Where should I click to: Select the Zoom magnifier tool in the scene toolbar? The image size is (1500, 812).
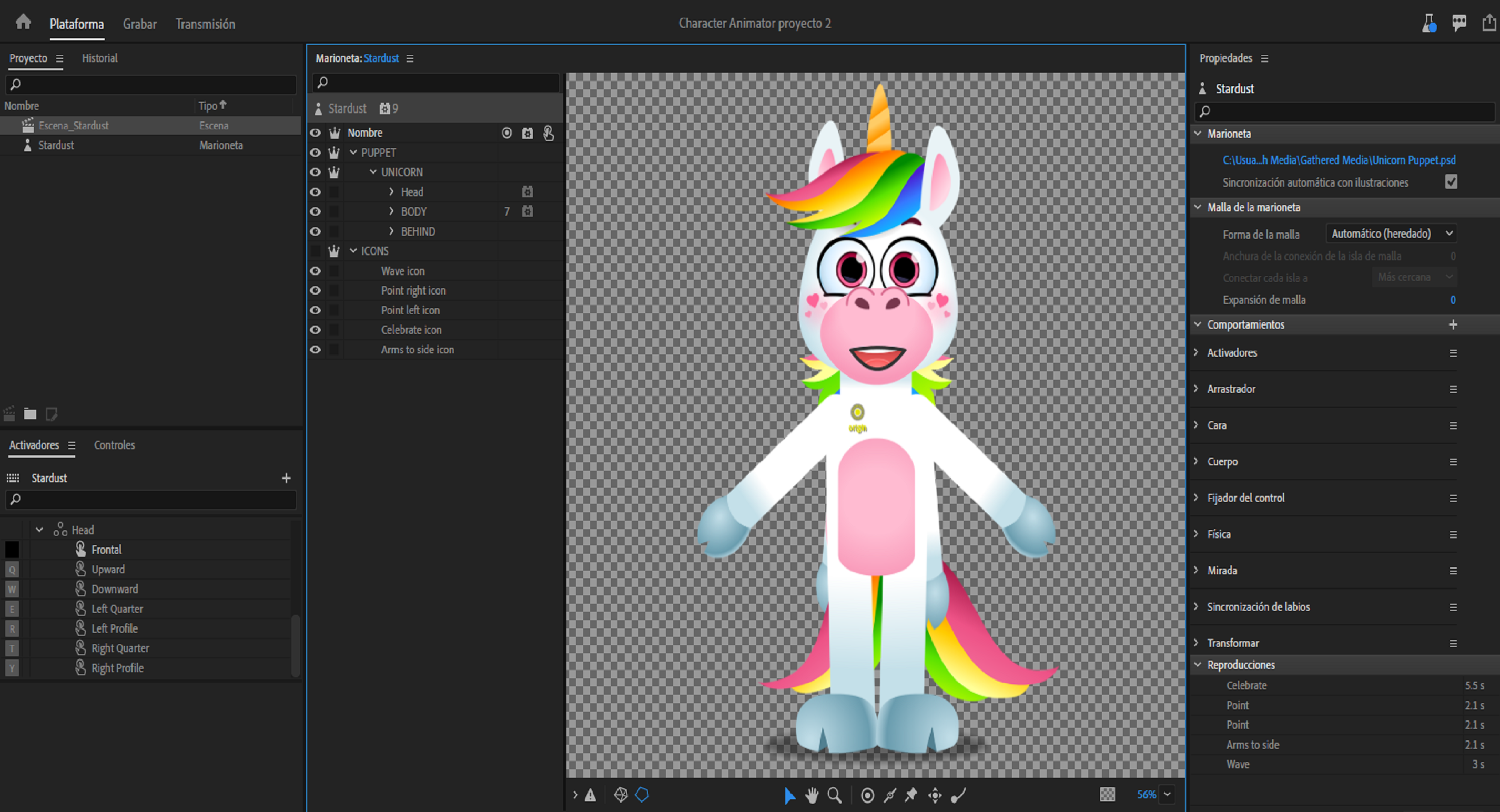point(835,795)
